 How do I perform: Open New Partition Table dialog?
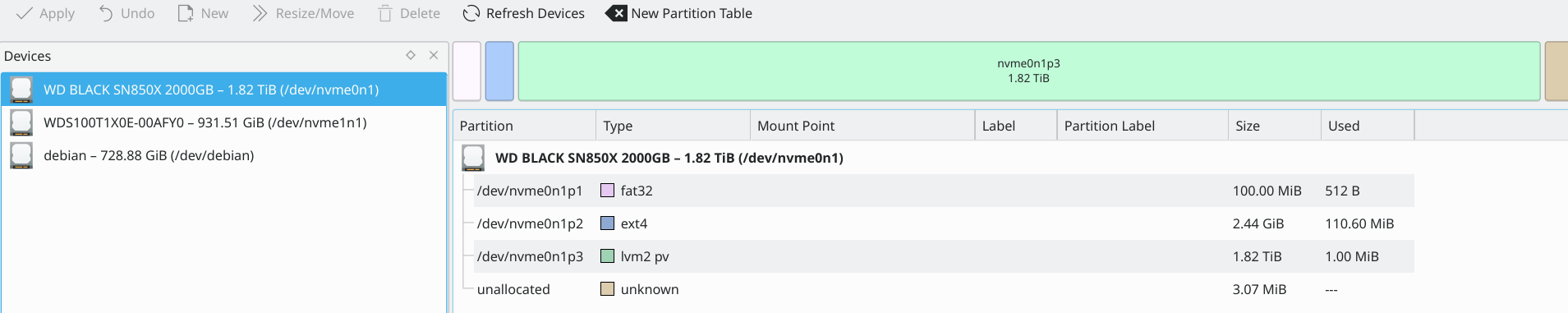point(678,13)
